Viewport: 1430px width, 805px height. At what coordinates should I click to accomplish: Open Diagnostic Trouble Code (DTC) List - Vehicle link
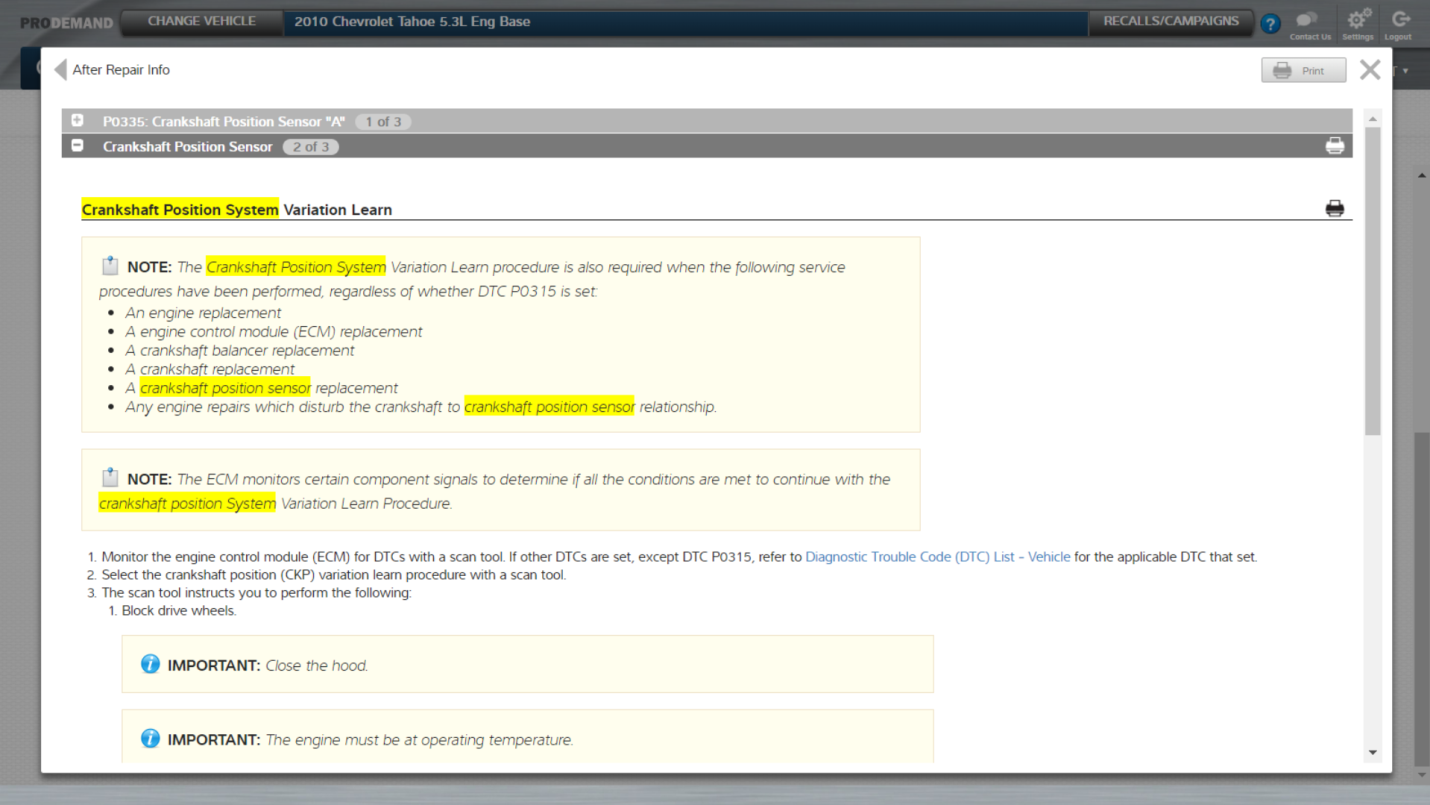point(937,557)
